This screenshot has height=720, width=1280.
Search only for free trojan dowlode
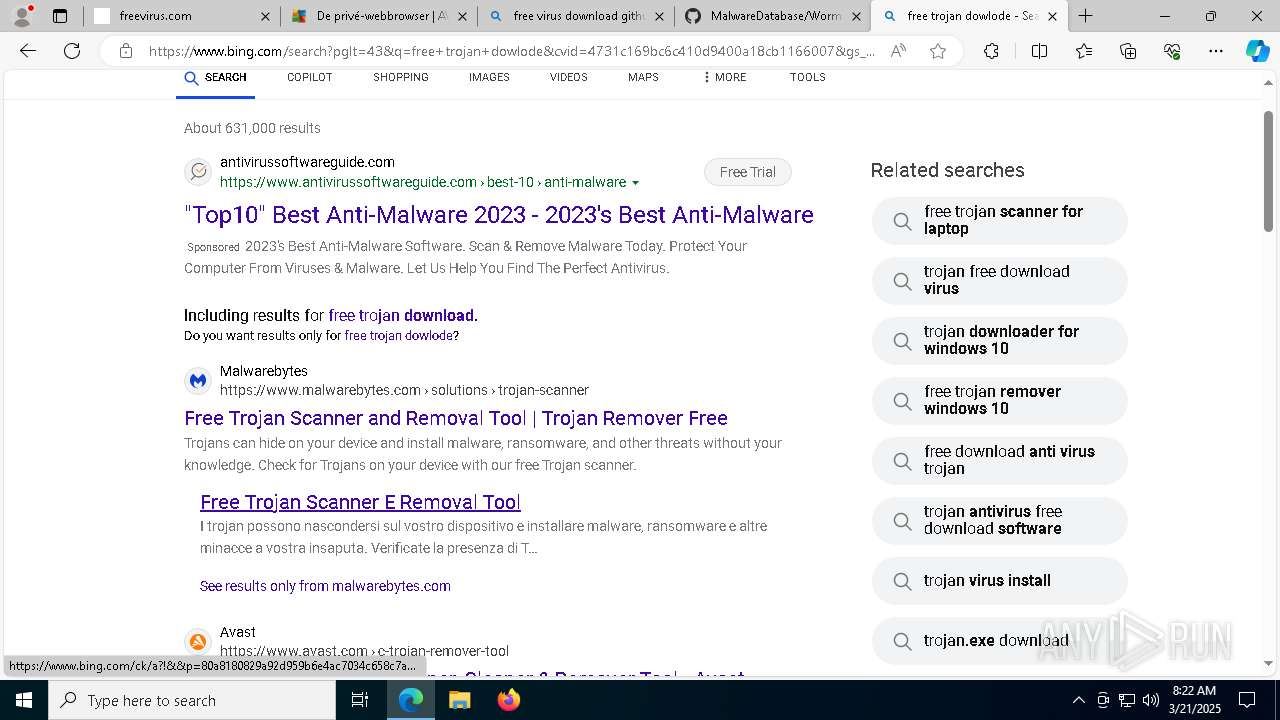click(399, 336)
